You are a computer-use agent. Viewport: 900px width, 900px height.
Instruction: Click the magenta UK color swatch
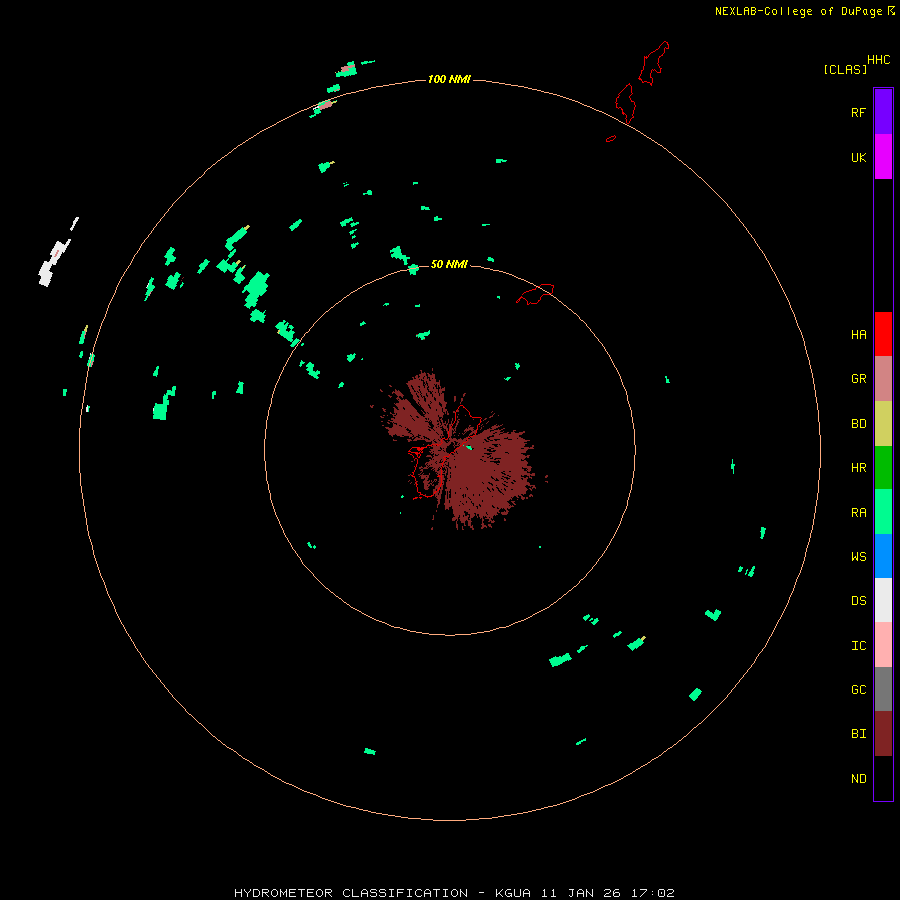coord(883,157)
